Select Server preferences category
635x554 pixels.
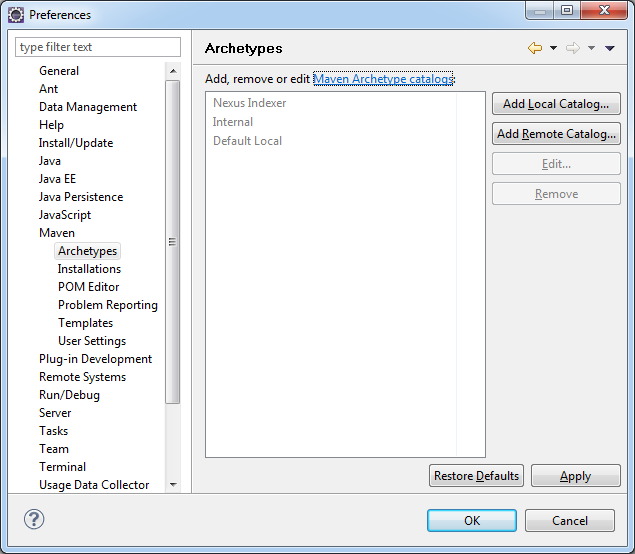[x=55, y=413]
